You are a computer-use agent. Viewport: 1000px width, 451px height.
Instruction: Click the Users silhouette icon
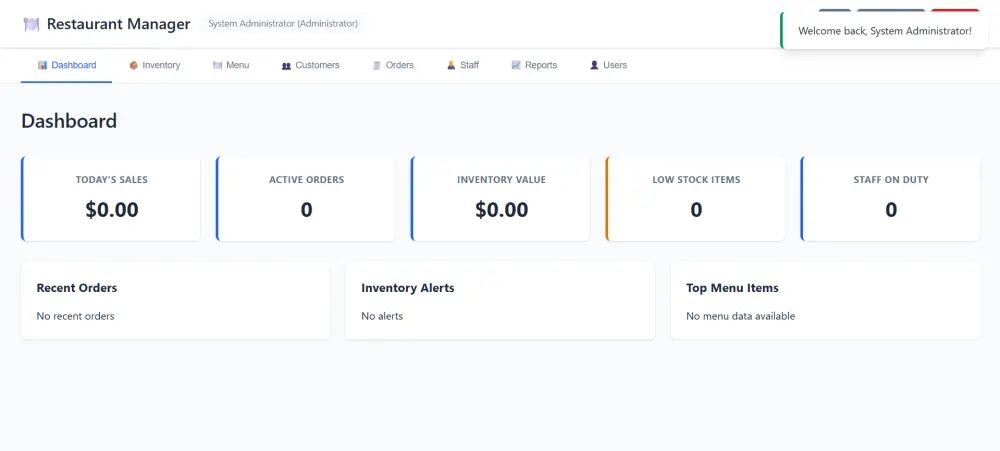click(x=594, y=65)
